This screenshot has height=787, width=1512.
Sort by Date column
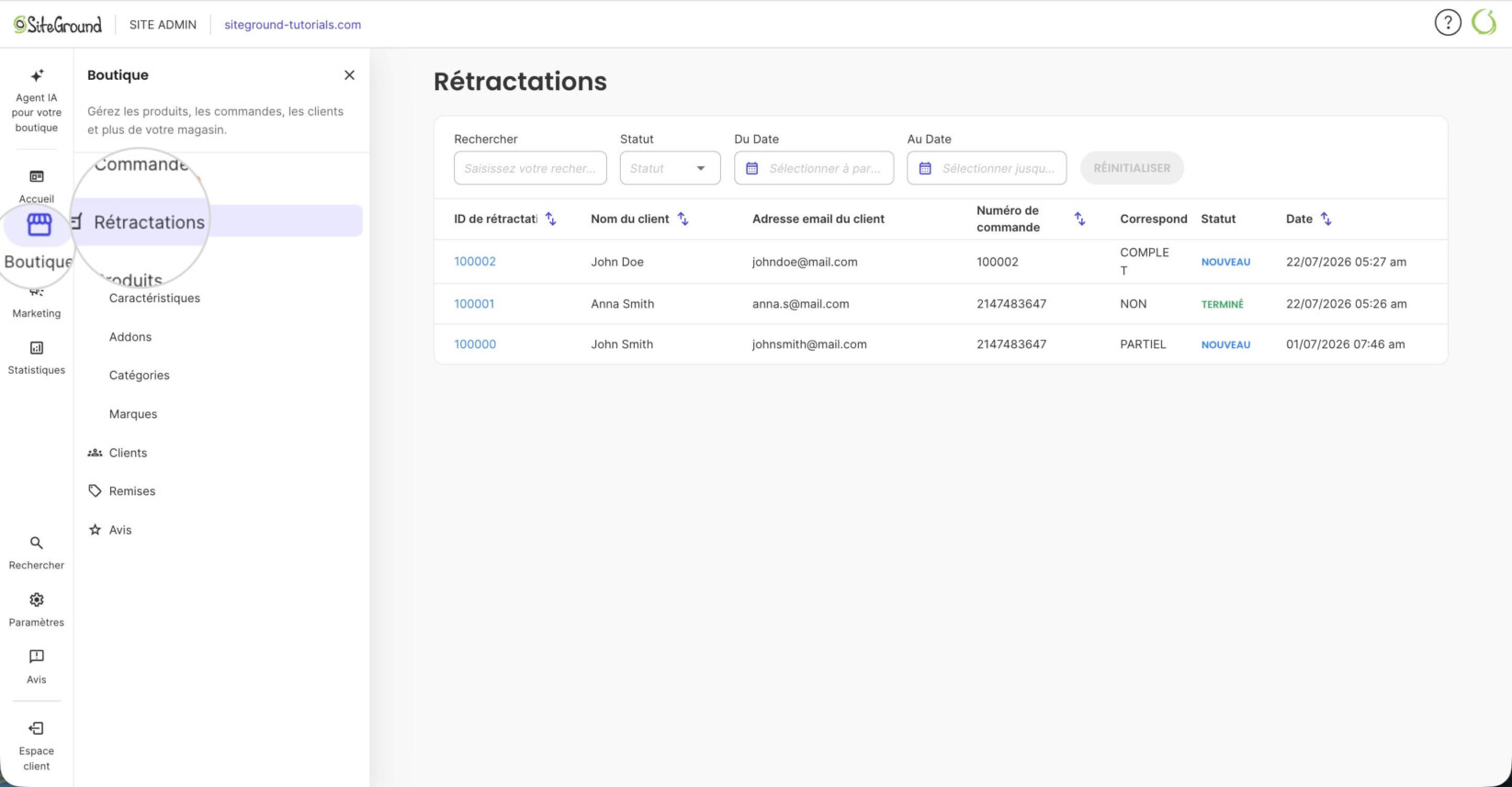(1326, 219)
